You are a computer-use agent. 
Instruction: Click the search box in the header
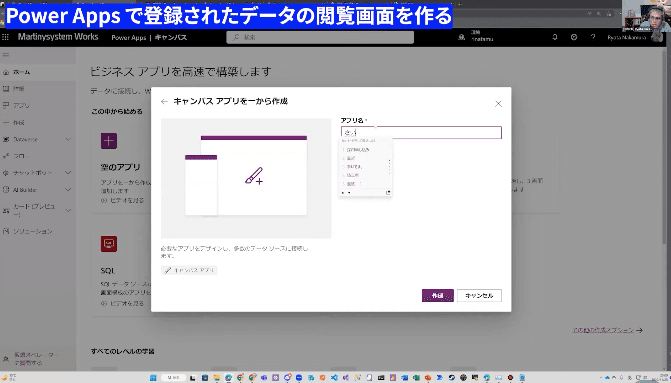320,37
